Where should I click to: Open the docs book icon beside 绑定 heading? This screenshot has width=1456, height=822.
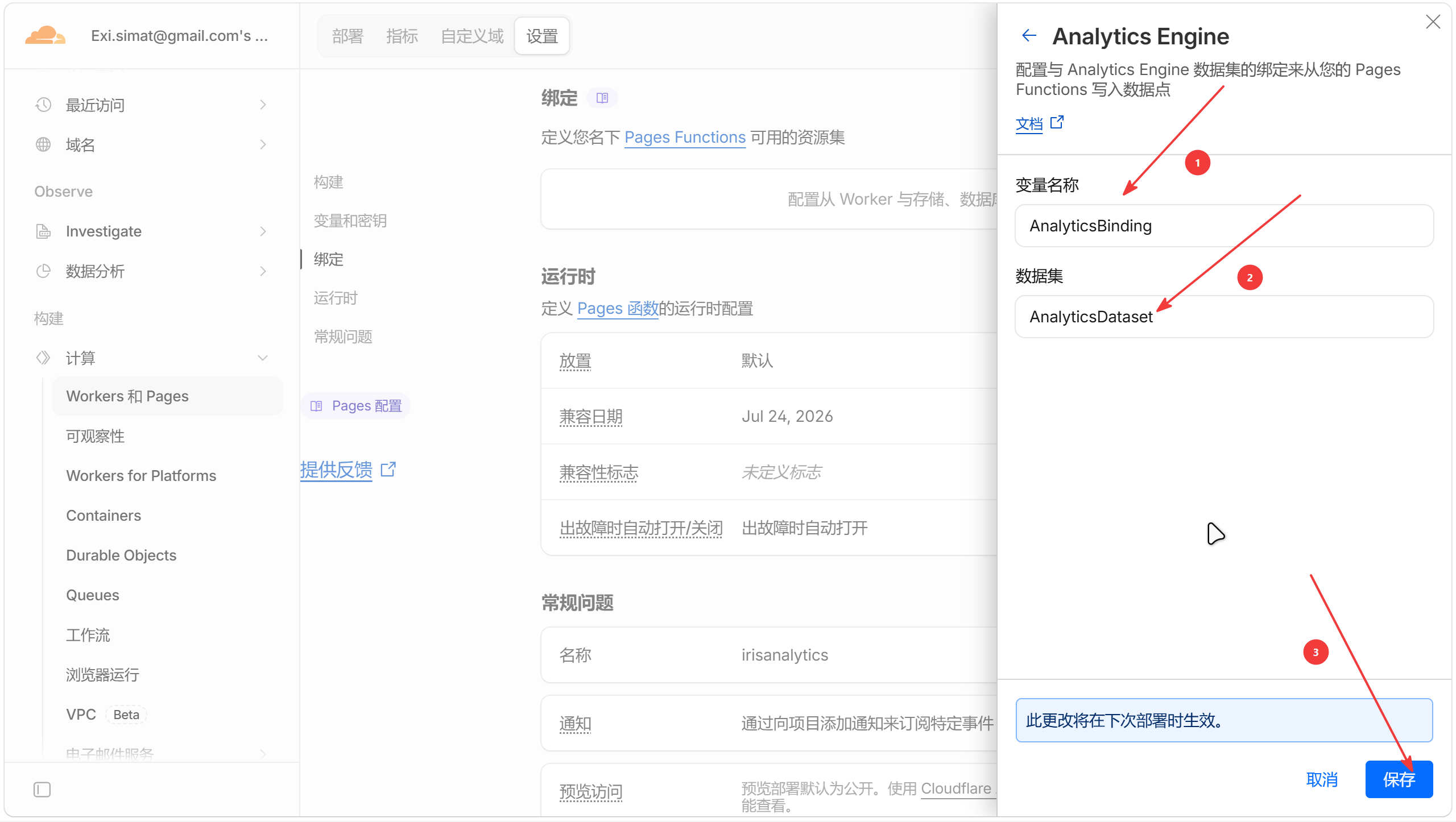pyautogui.click(x=602, y=98)
